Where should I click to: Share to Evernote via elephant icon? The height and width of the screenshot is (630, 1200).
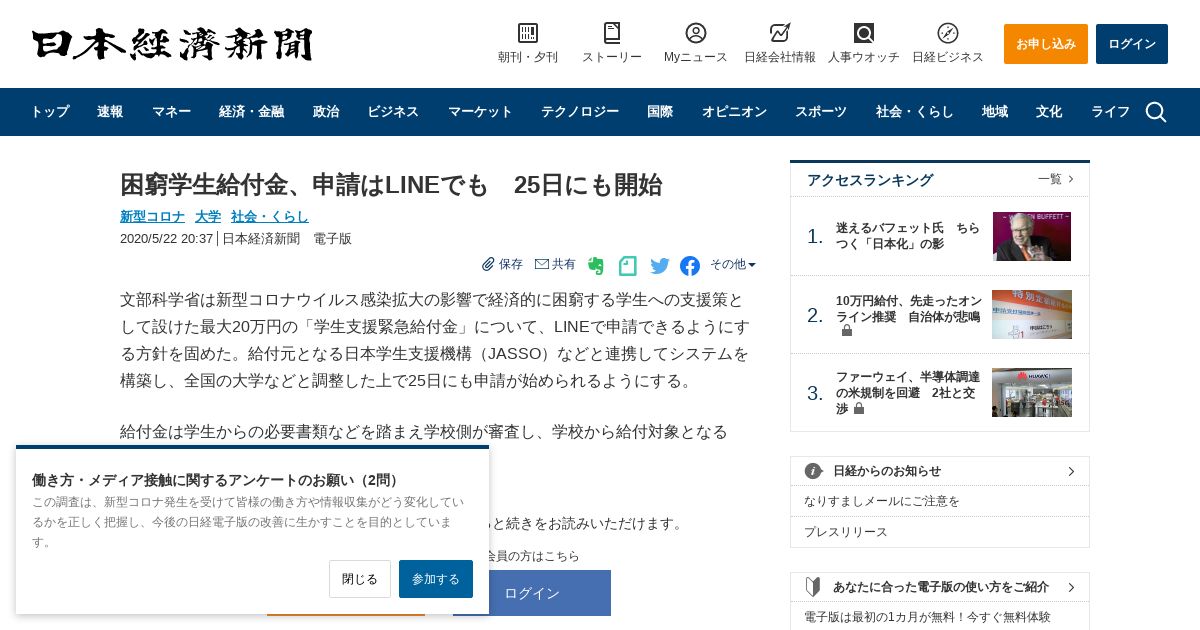coord(596,266)
